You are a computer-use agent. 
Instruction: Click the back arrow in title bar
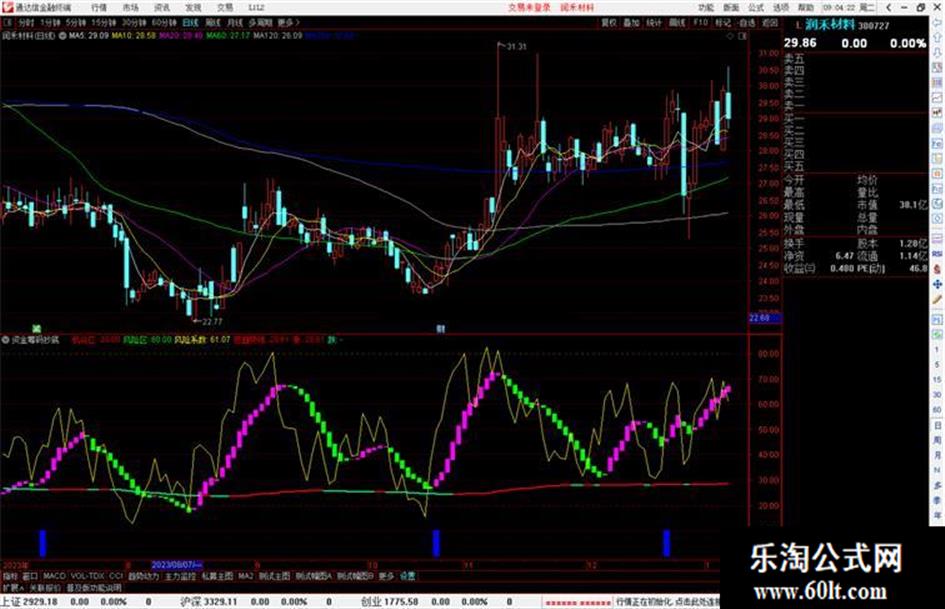click(x=889, y=7)
